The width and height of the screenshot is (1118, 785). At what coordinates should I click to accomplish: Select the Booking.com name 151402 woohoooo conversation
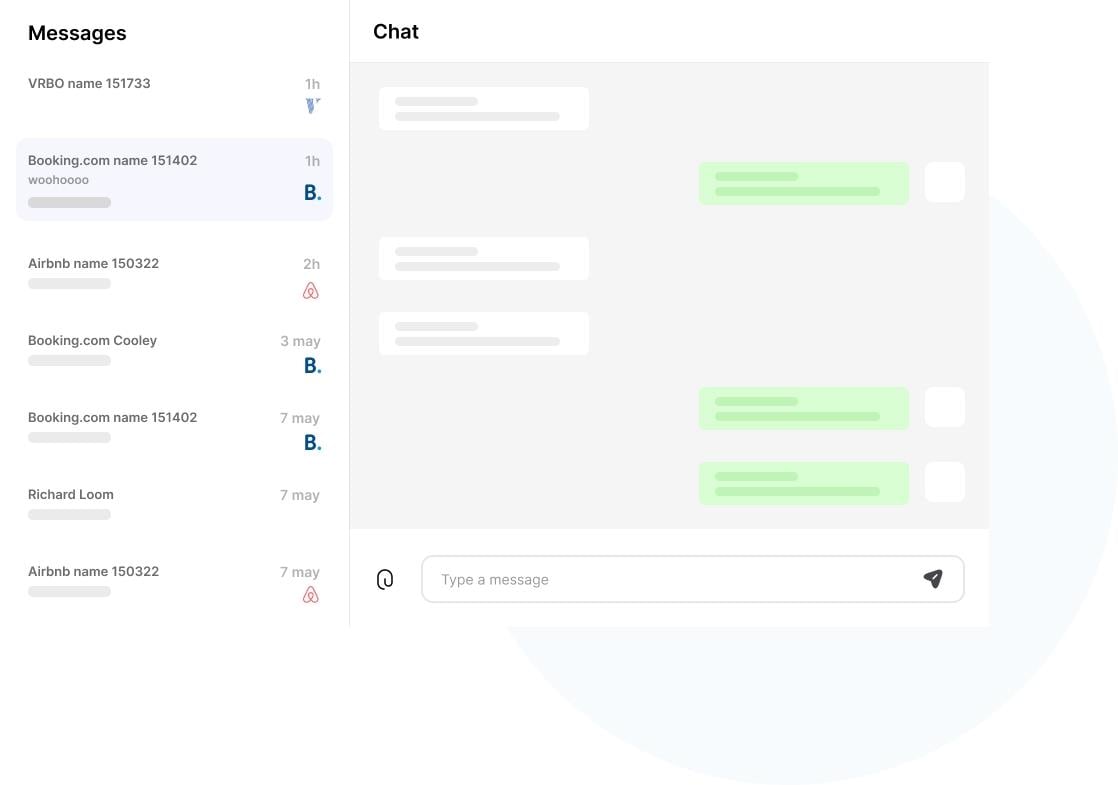tap(174, 179)
